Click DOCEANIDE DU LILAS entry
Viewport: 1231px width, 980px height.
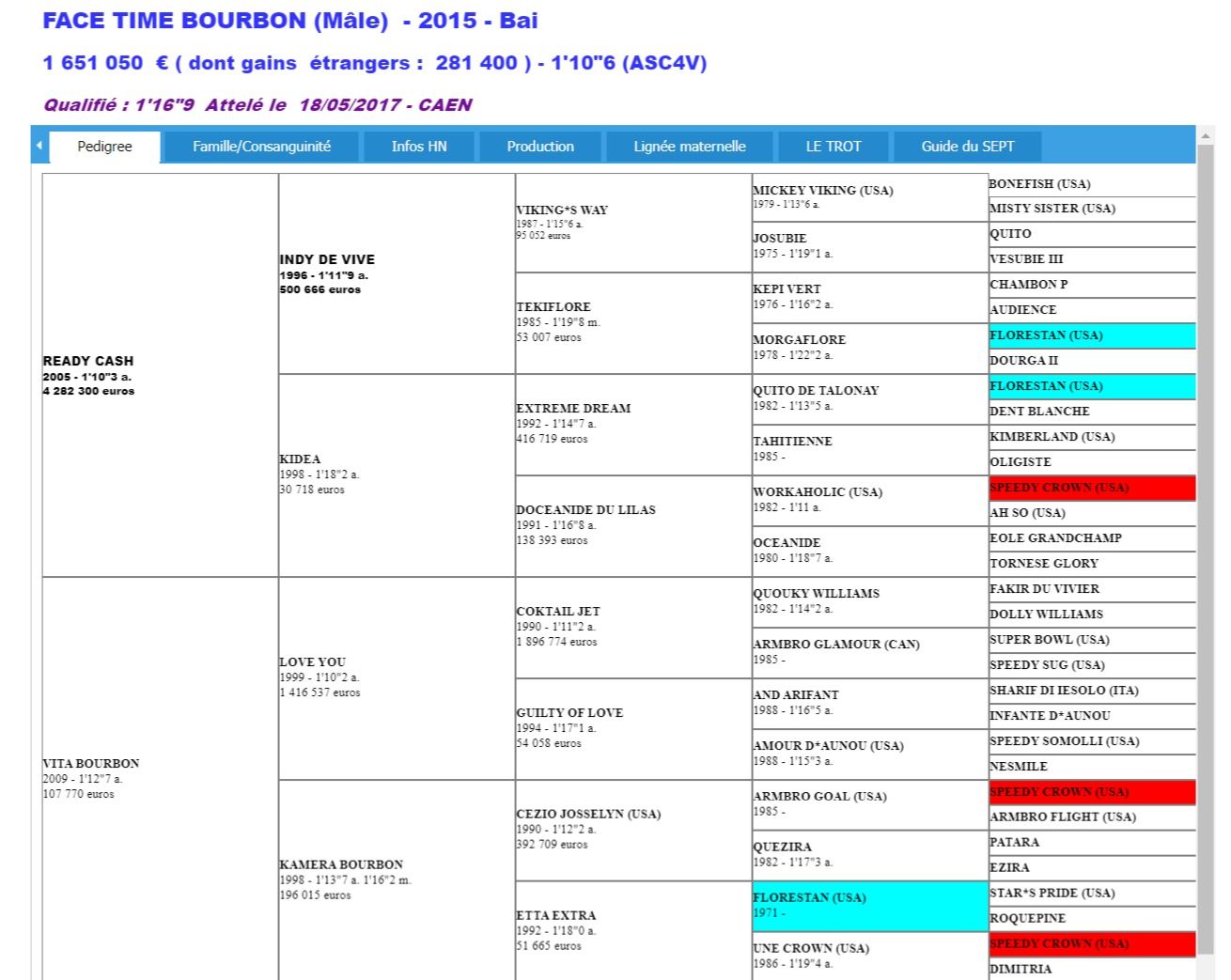pos(585,509)
